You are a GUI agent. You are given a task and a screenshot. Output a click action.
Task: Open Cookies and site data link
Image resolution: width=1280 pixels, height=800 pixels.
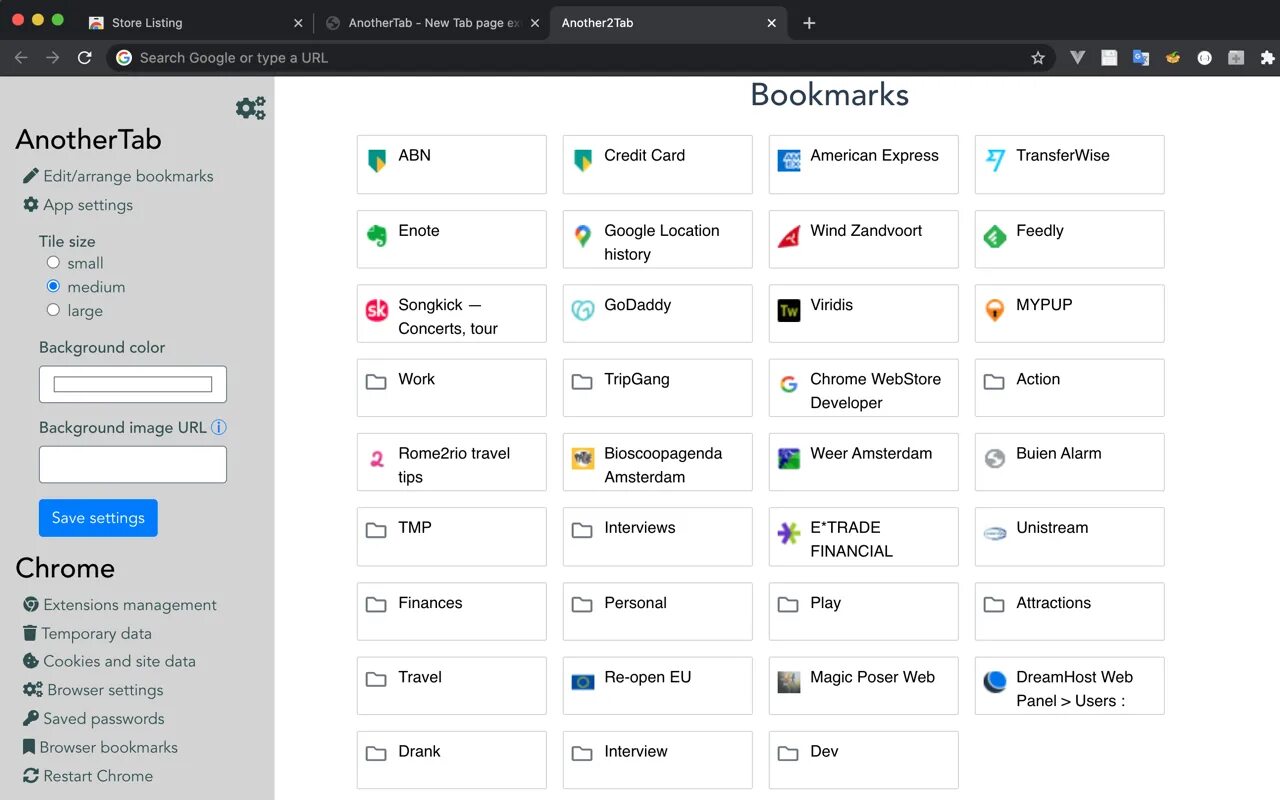click(x=110, y=661)
